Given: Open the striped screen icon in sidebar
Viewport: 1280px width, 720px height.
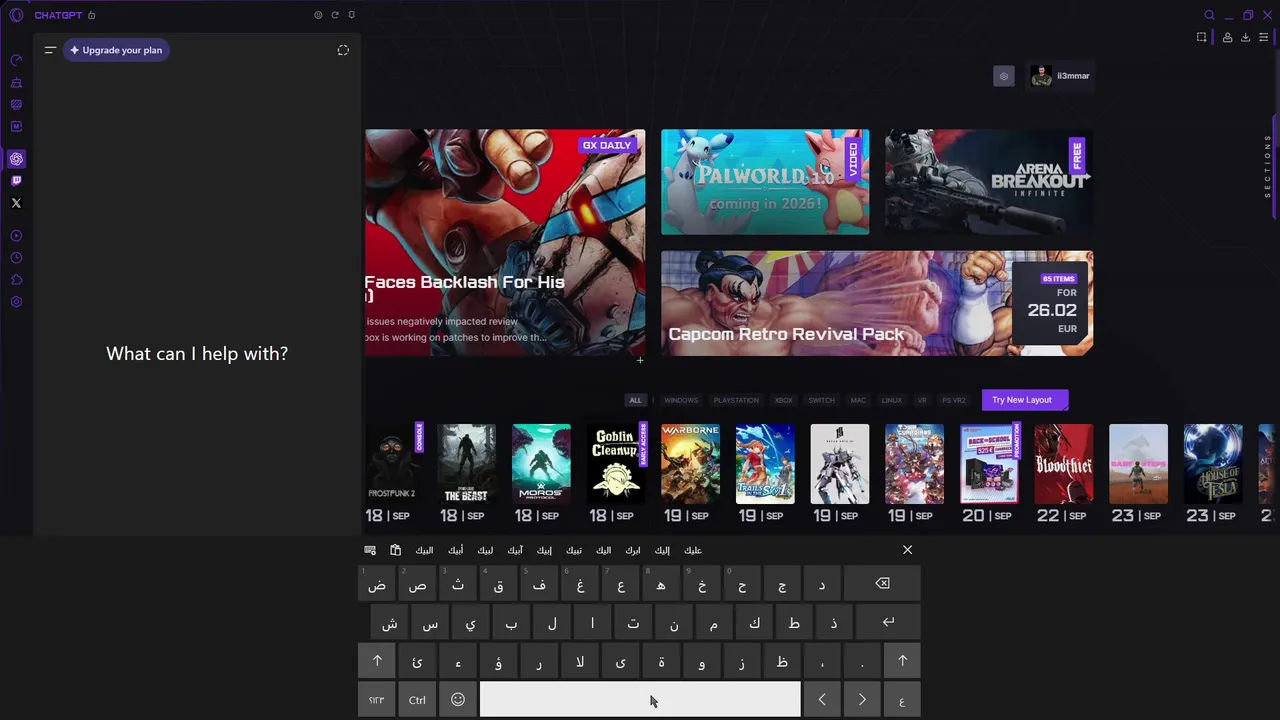Looking at the screenshot, I should coord(16,105).
